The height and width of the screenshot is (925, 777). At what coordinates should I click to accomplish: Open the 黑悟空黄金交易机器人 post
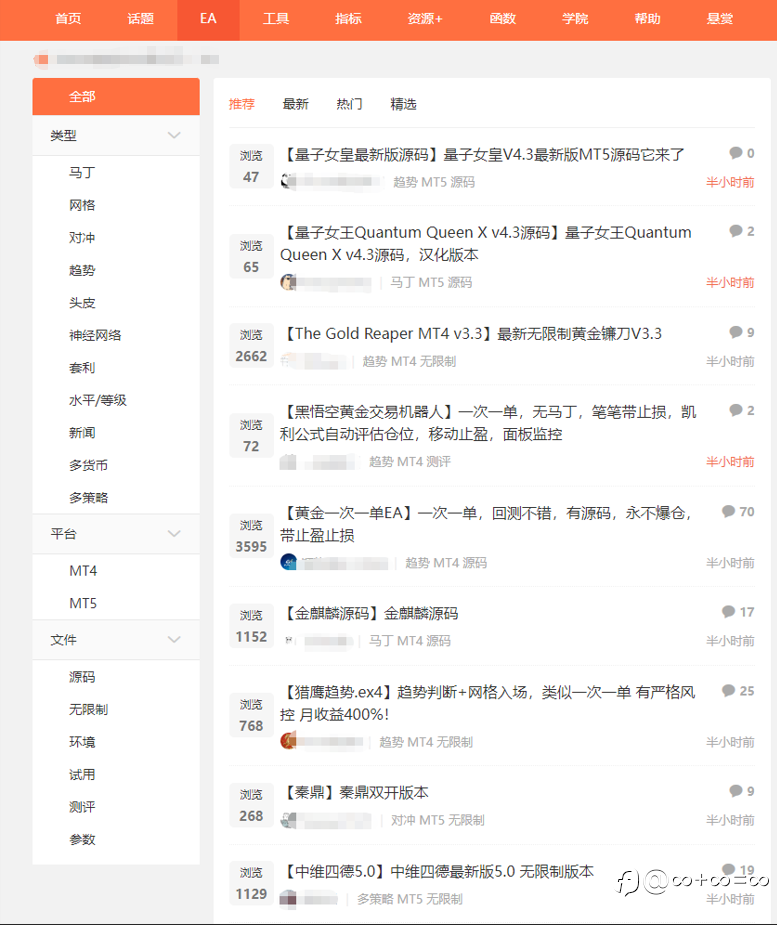pyautogui.click(x=488, y=423)
